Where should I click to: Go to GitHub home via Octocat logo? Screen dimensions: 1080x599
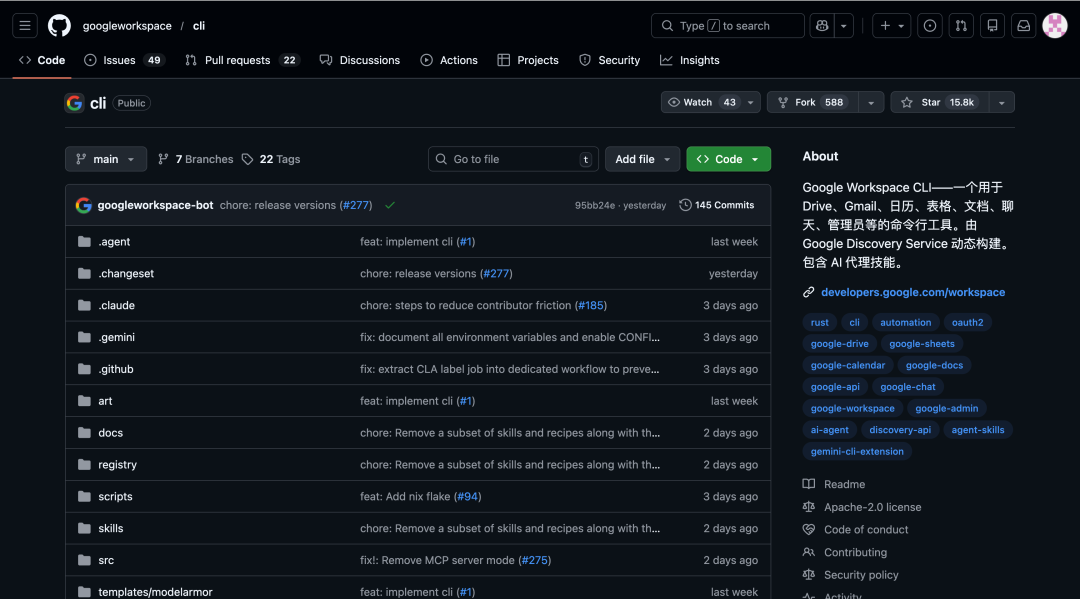click(59, 25)
